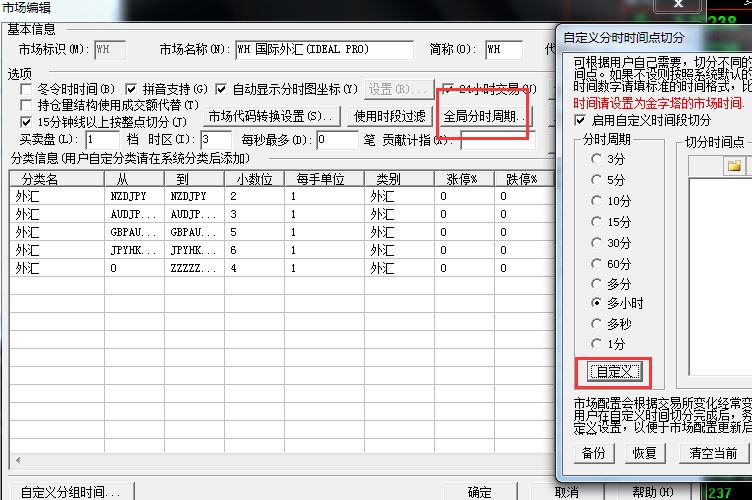Select the 多分 period radio button
The height and width of the screenshot is (500, 752).
(x=596, y=284)
